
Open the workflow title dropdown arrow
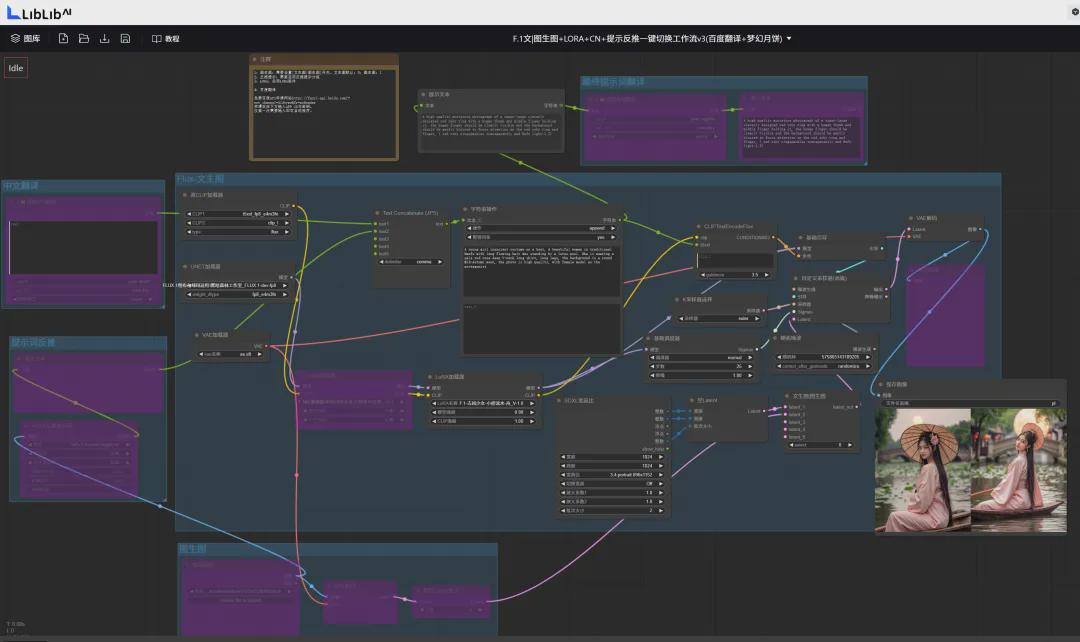[789, 38]
